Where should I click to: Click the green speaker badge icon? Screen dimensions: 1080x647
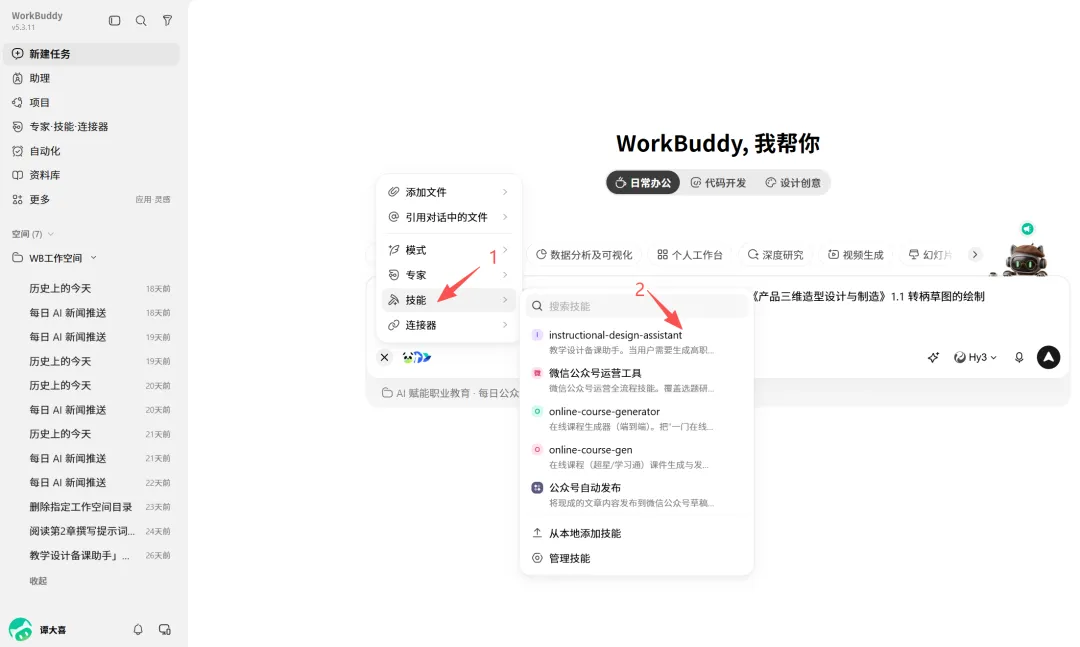pyautogui.click(x=1027, y=229)
